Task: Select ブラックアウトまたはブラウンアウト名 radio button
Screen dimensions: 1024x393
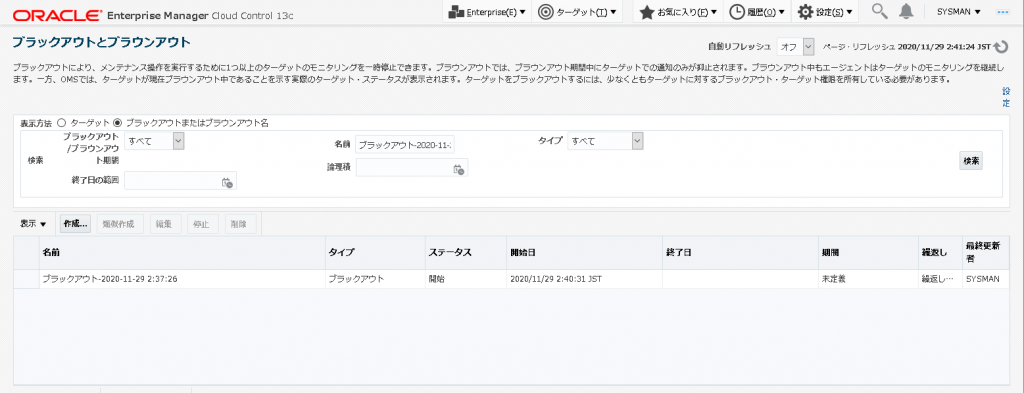Action: click(118, 122)
